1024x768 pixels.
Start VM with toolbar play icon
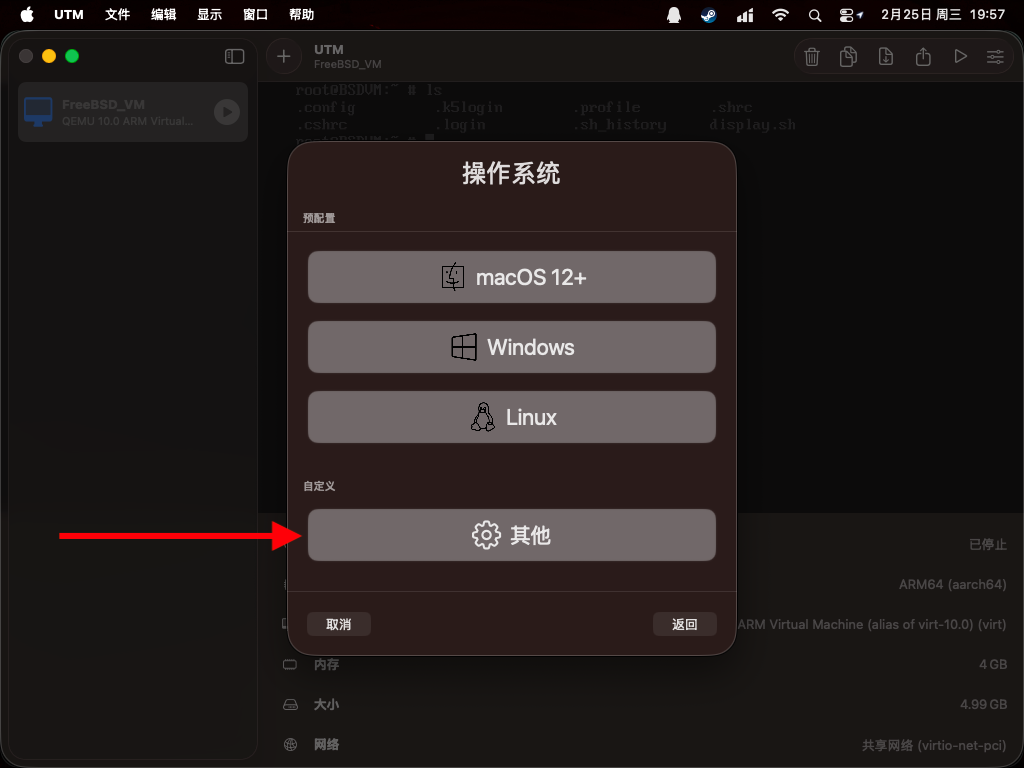click(x=960, y=57)
